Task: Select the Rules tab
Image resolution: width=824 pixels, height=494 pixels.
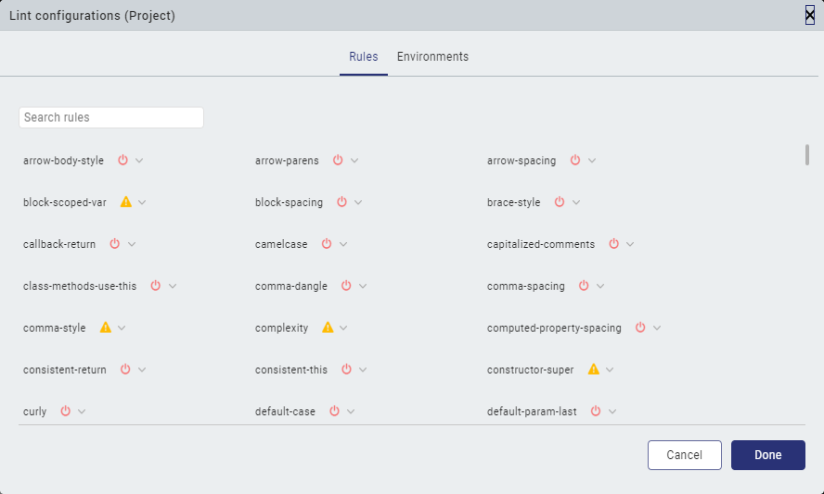Action: 363,57
